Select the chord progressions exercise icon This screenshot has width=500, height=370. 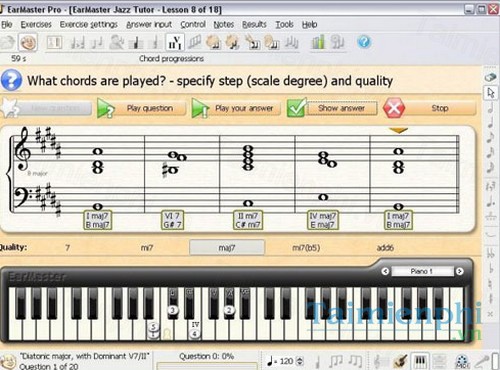175,42
